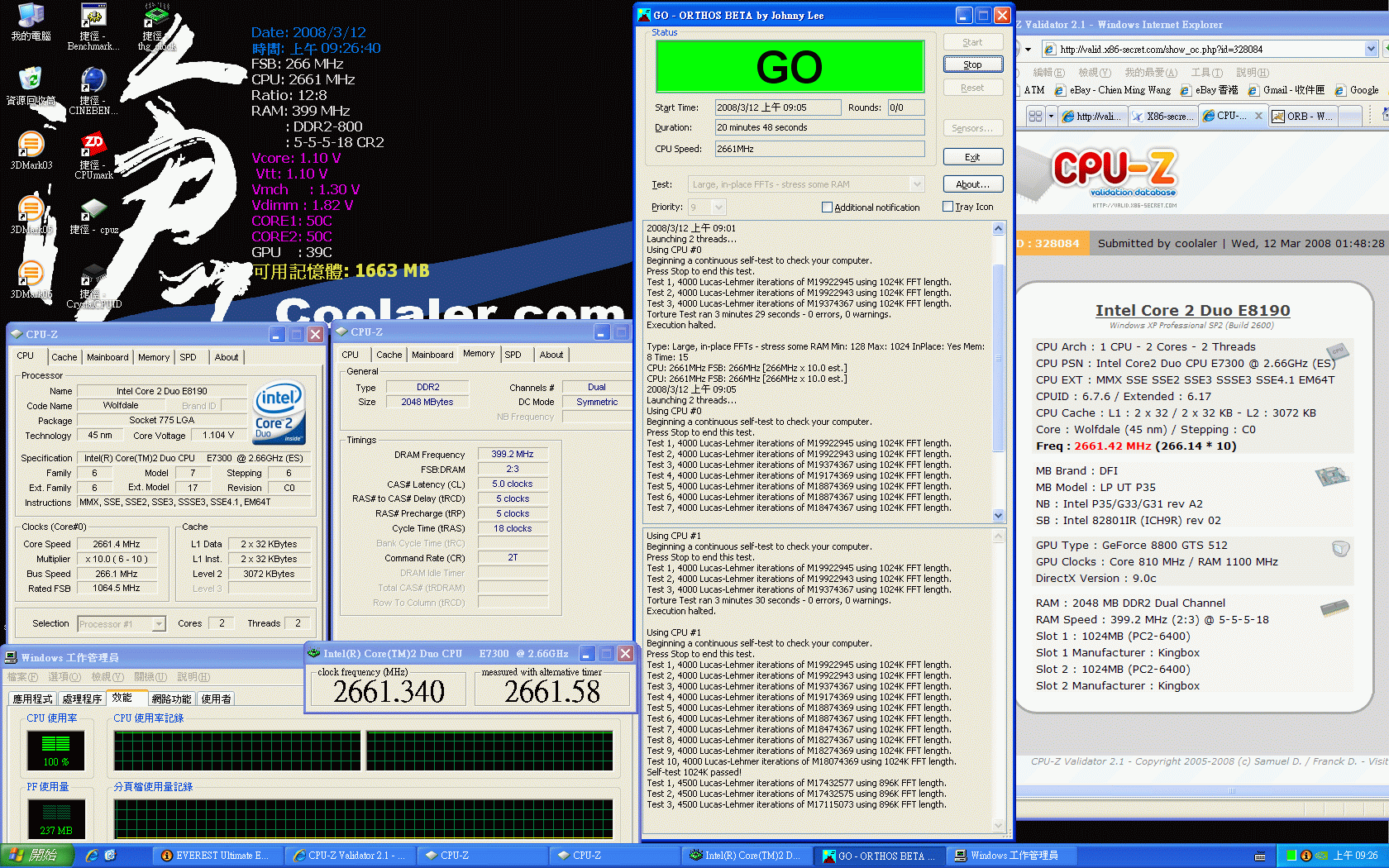Click the Start Time field in Orthos
Viewport: 1389px width, 868px height.
(777, 107)
